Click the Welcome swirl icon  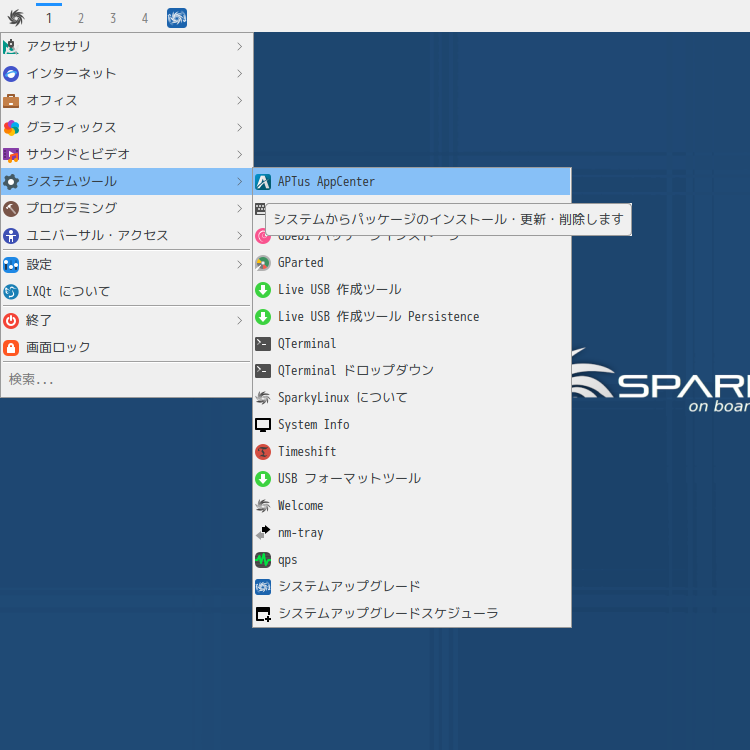click(x=263, y=506)
